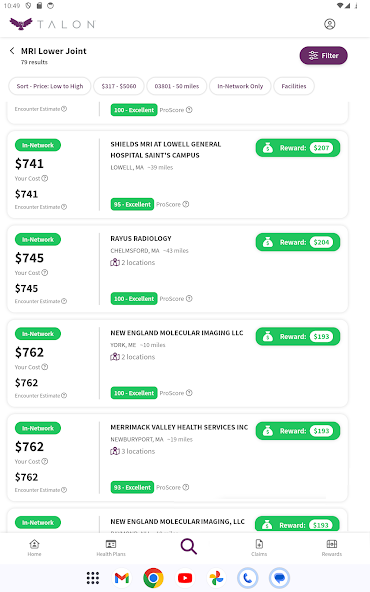The image size is (370, 592).
Task: Launch Chrome from the dock
Action: pos(153,578)
